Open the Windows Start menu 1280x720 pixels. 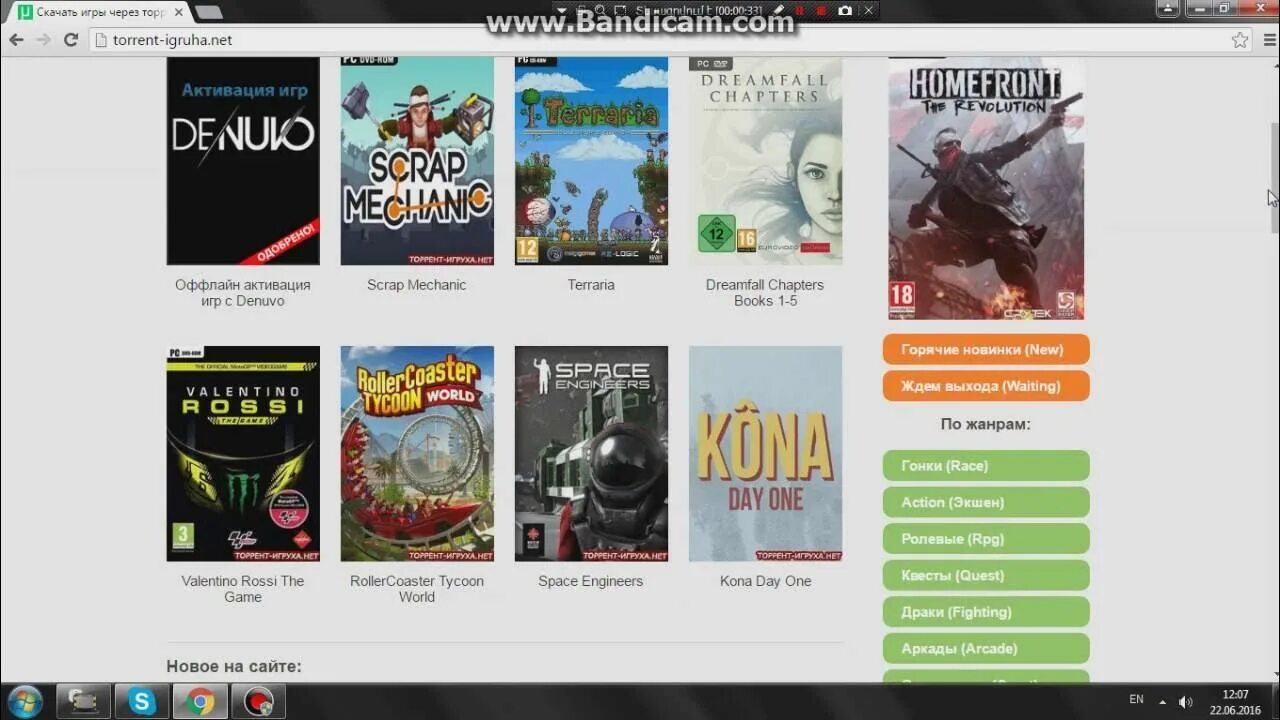click(25, 701)
